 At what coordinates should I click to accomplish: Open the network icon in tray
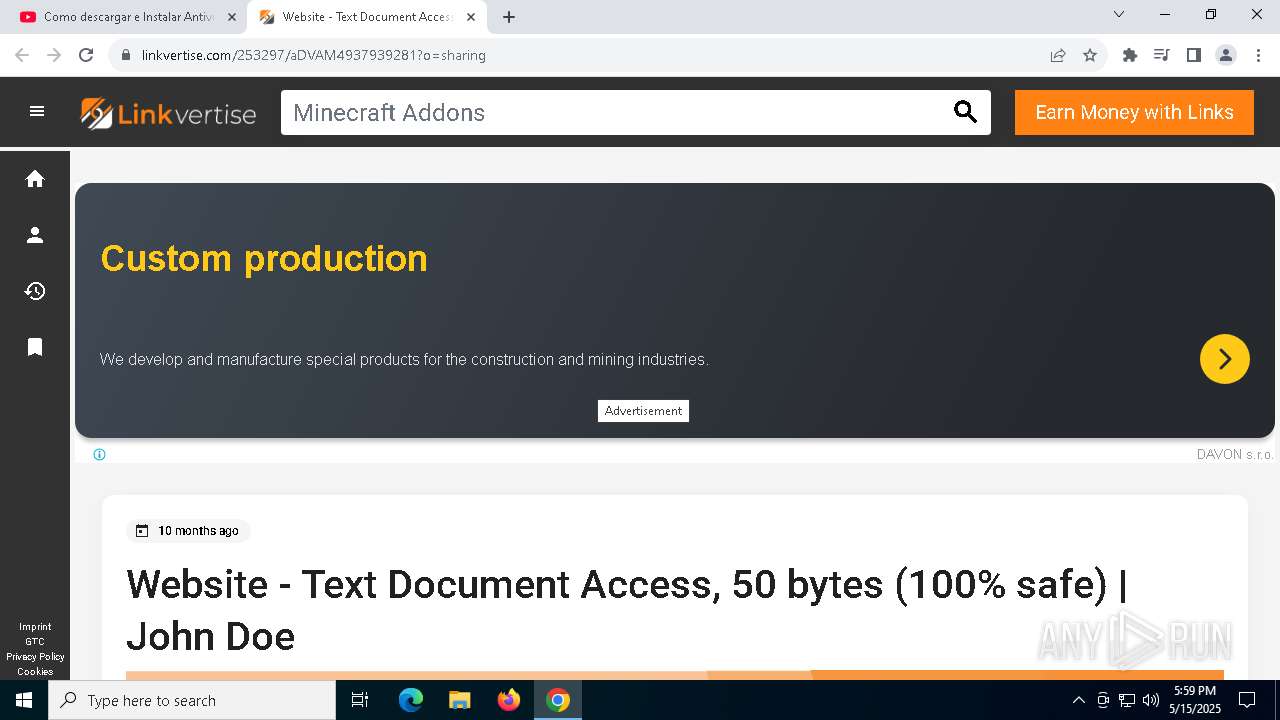1127,700
